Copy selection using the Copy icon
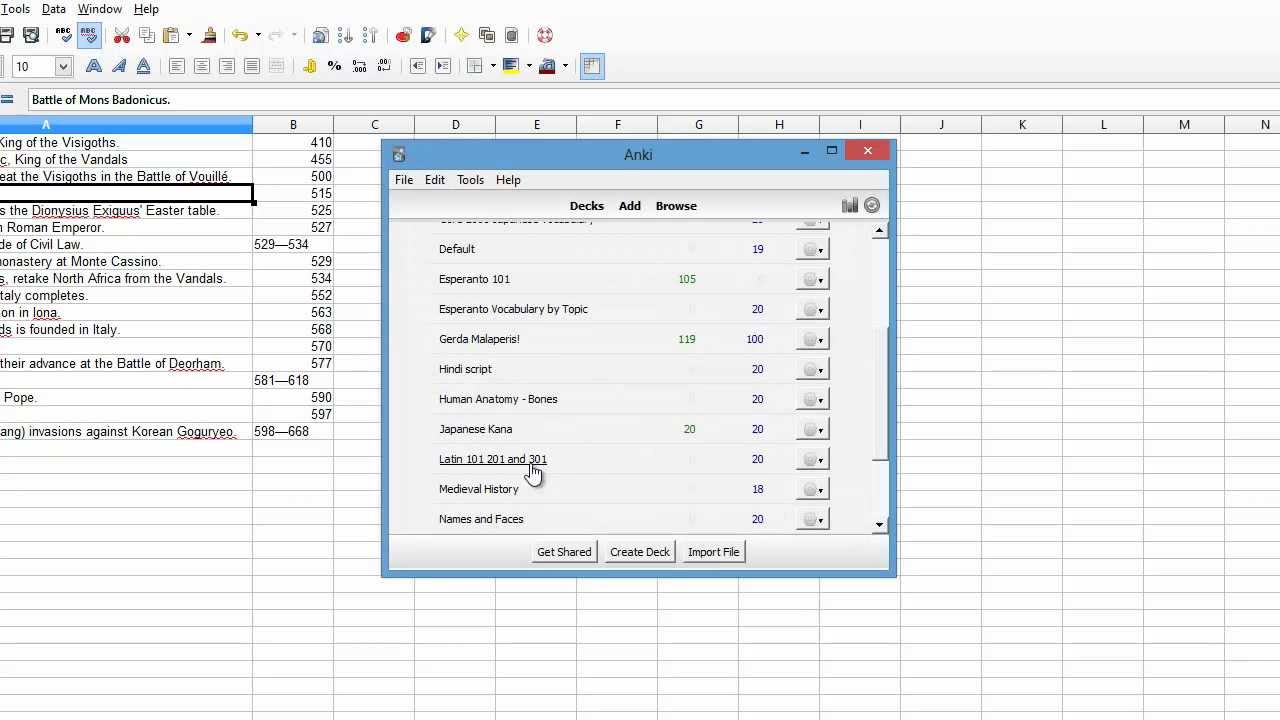The width and height of the screenshot is (1280, 720). point(146,35)
